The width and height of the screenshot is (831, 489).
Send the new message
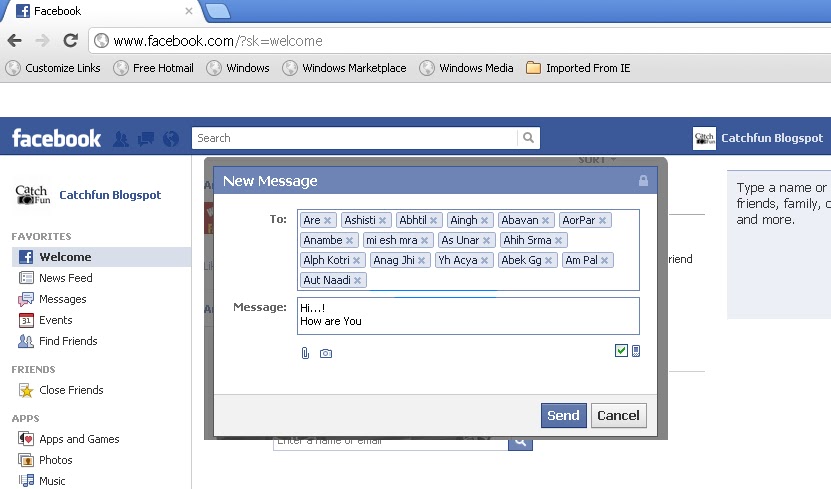click(x=563, y=415)
